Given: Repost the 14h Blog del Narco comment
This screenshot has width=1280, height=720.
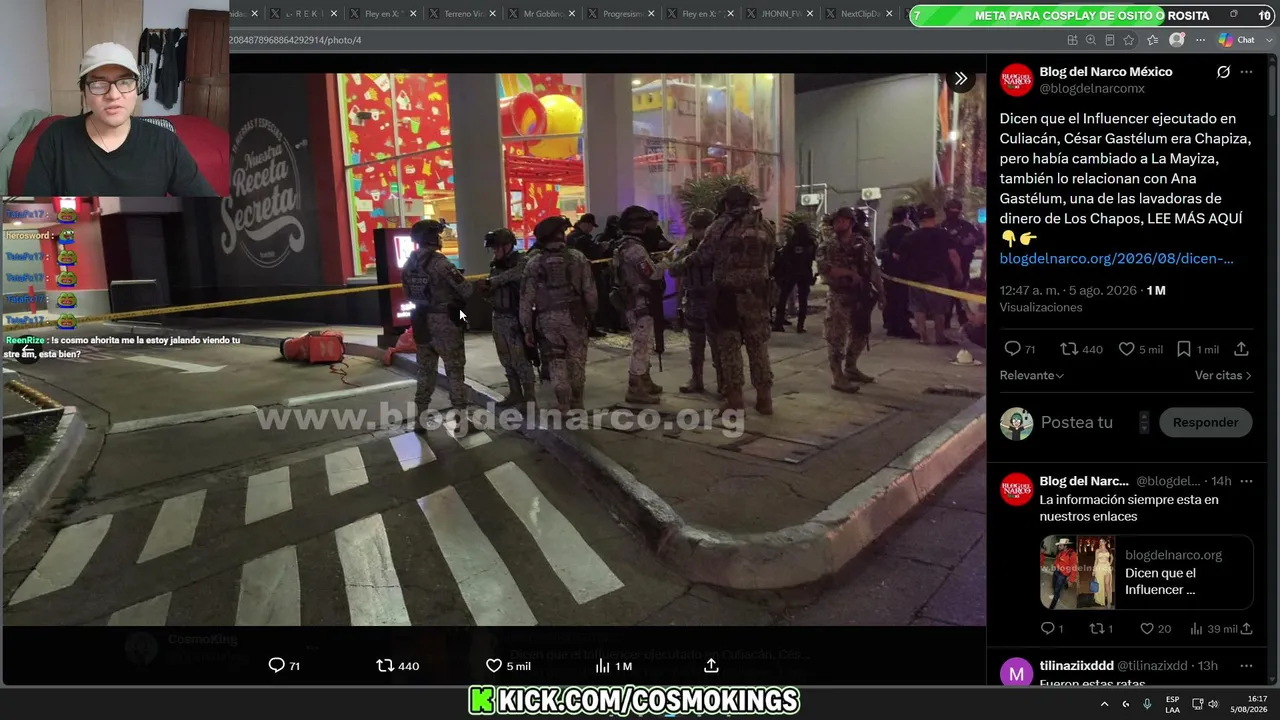Looking at the screenshot, I should click(x=1095, y=628).
